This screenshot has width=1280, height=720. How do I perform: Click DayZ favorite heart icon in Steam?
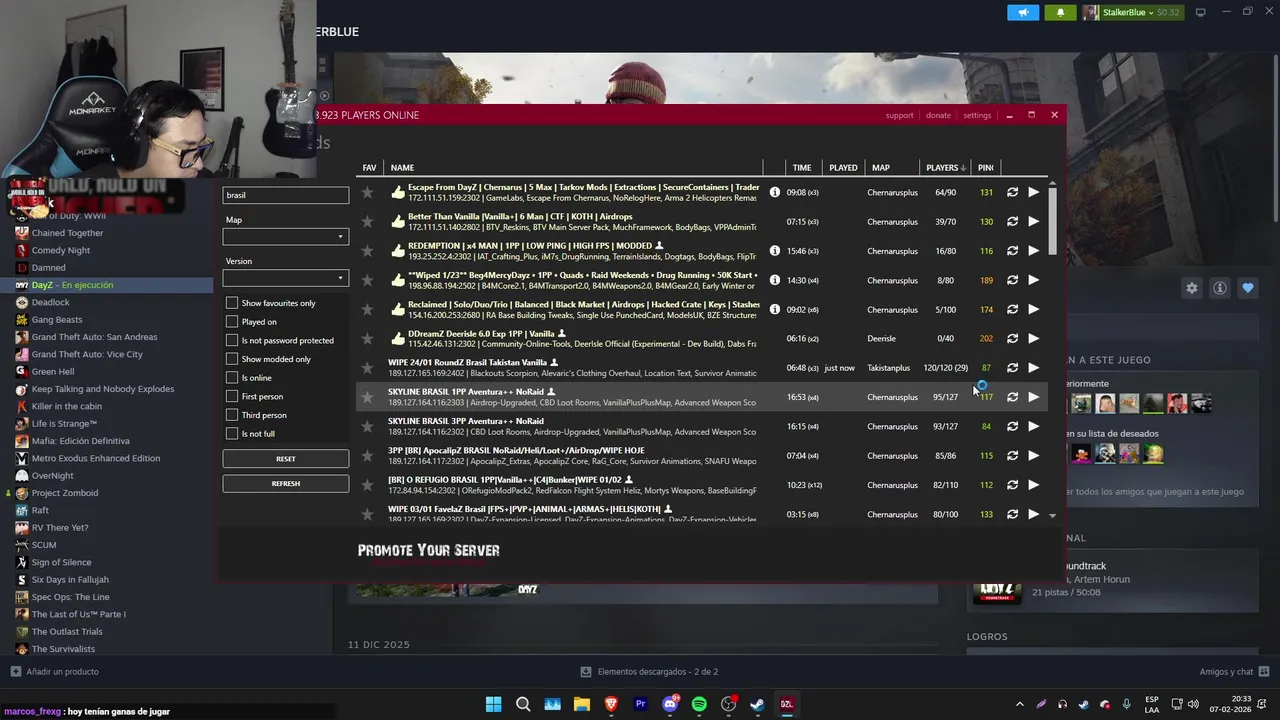click(1248, 288)
